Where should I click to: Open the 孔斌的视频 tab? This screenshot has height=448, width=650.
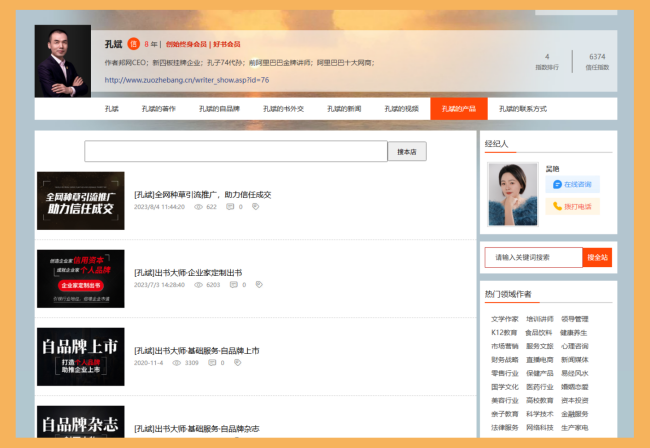click(x=399, y=109)
